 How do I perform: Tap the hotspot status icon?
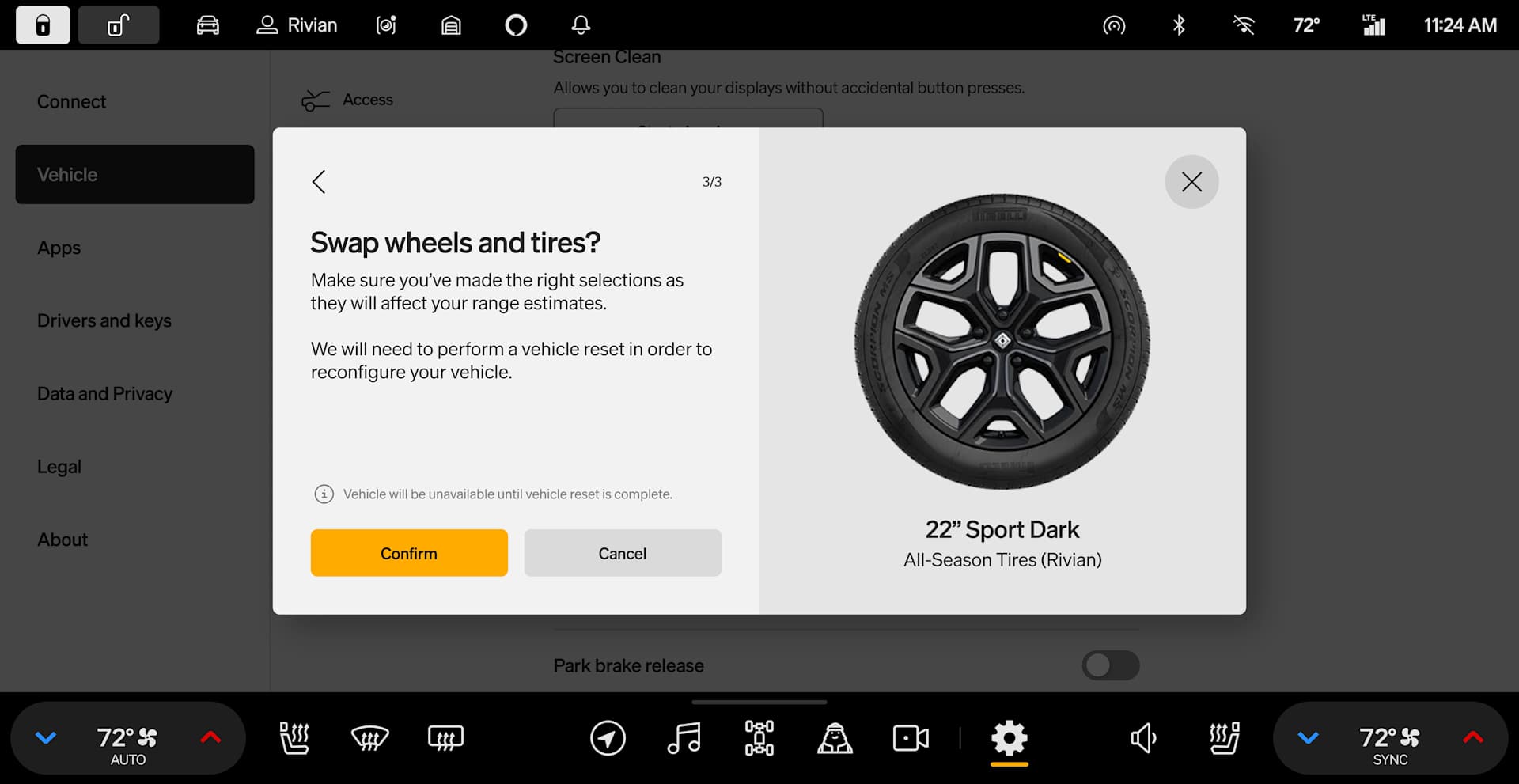[x=1114, y=25]
